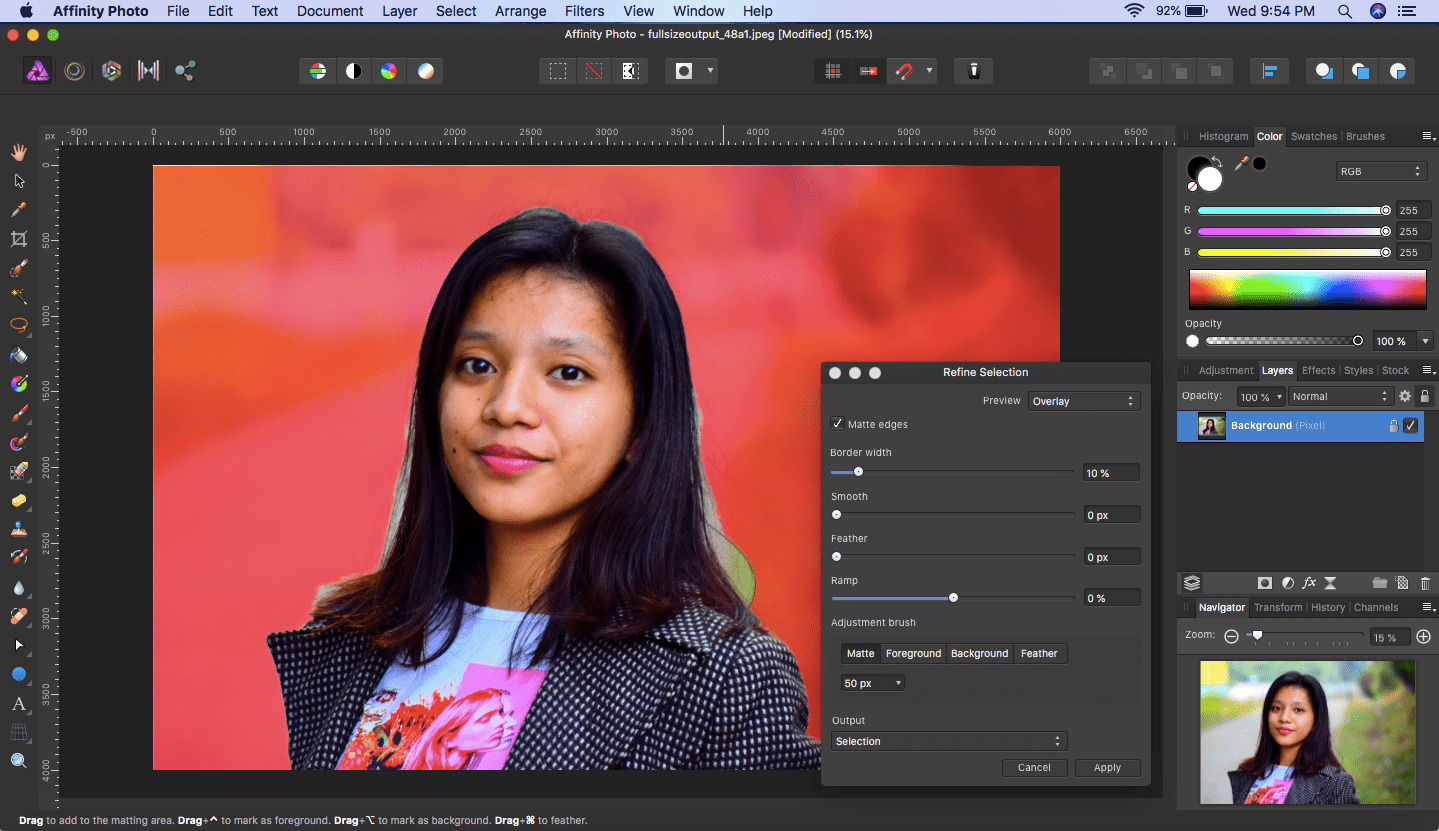Select the Foreground adjustment brush button

pyautogui.click(x=913, y=653)
